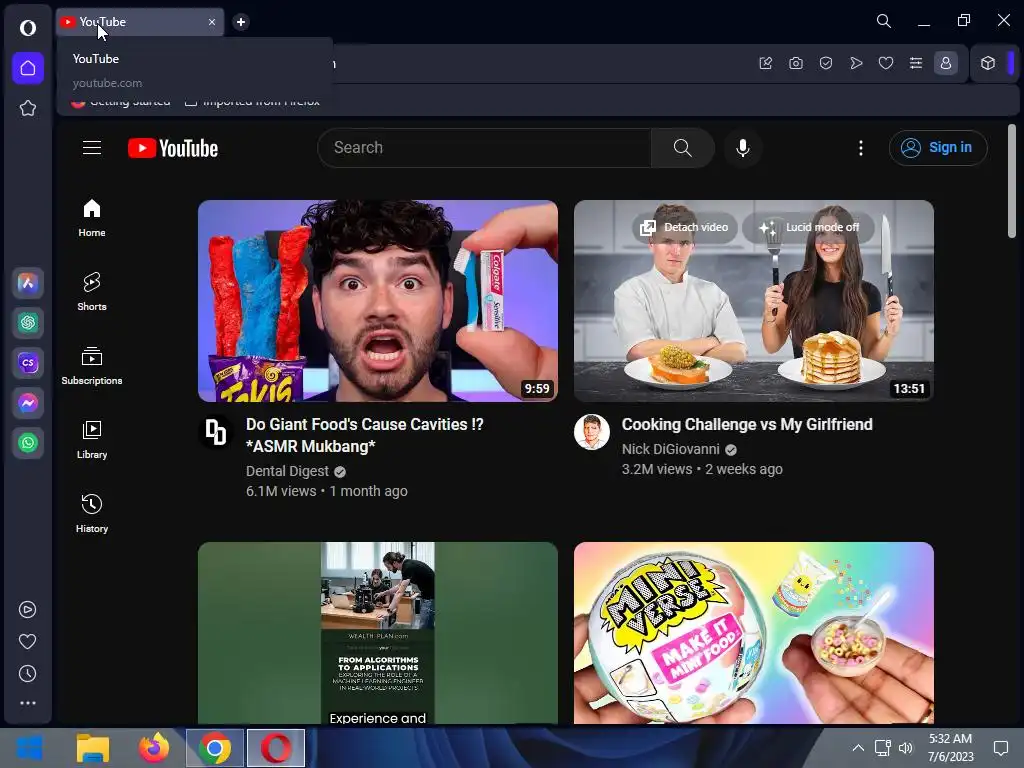Open ChatSonic sidebar icon

pyautogui.click(x=27, y=363)
